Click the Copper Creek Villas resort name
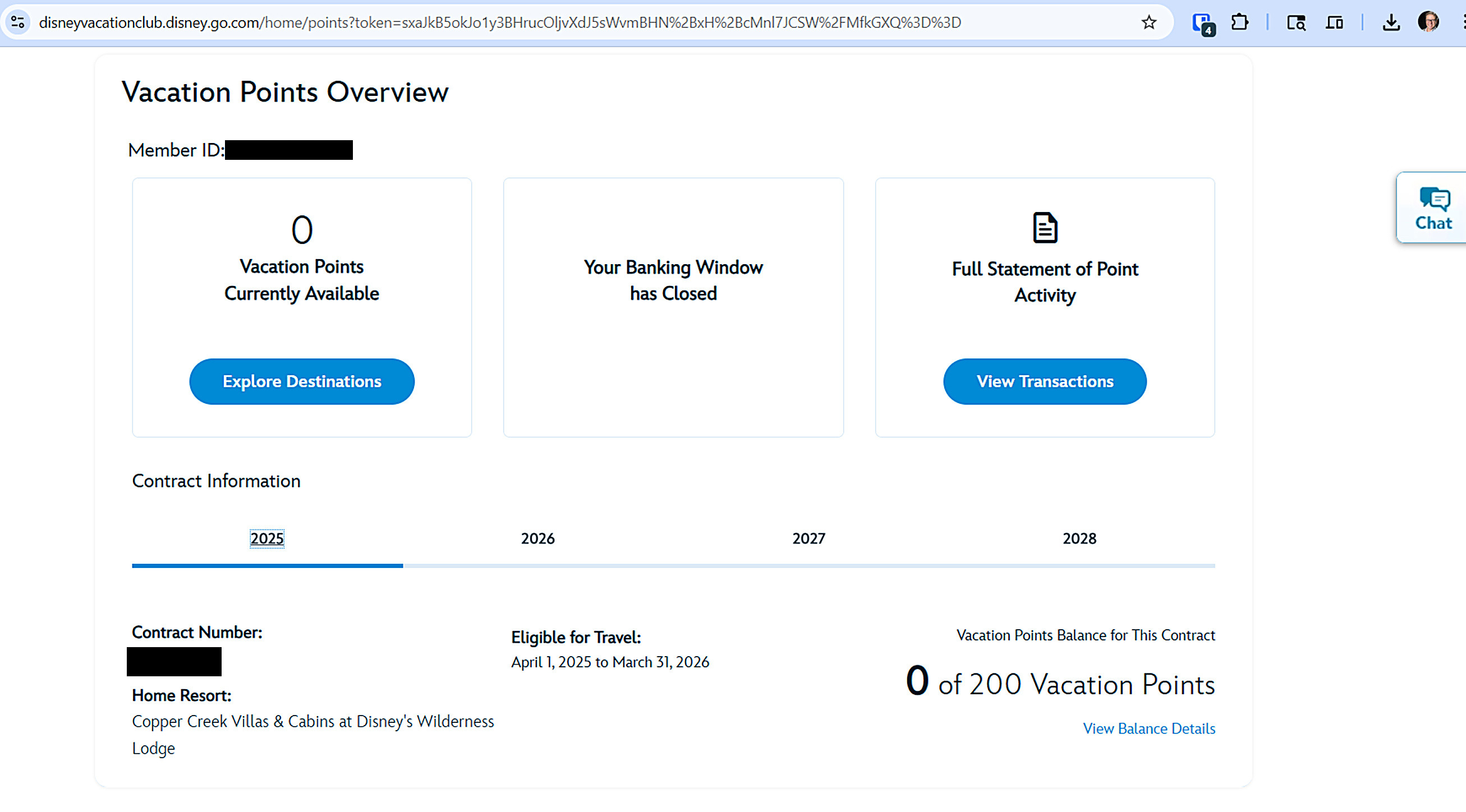 tap(313, 735)
